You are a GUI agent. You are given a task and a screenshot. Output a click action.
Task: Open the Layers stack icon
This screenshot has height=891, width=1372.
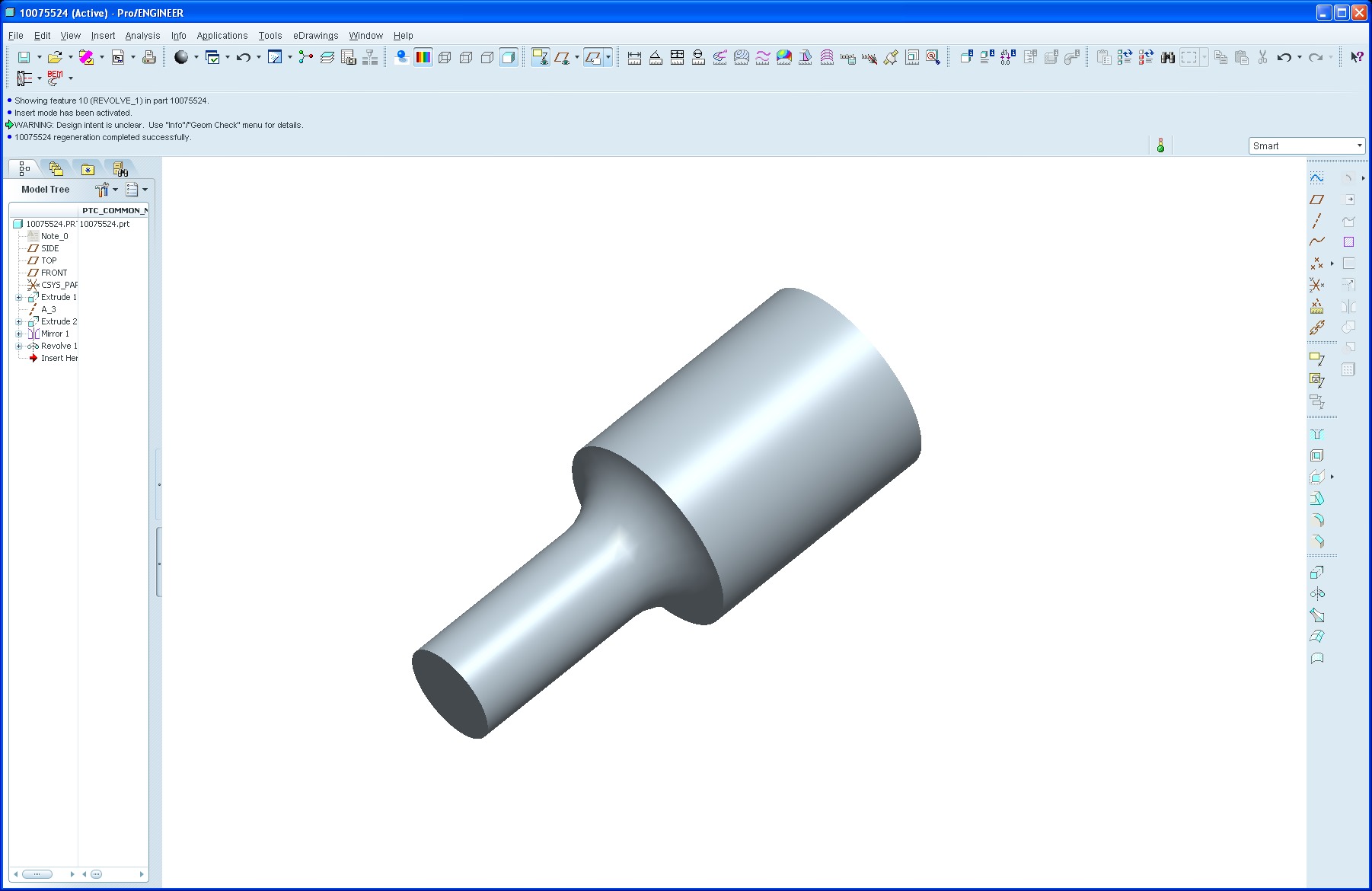point(327,57)
